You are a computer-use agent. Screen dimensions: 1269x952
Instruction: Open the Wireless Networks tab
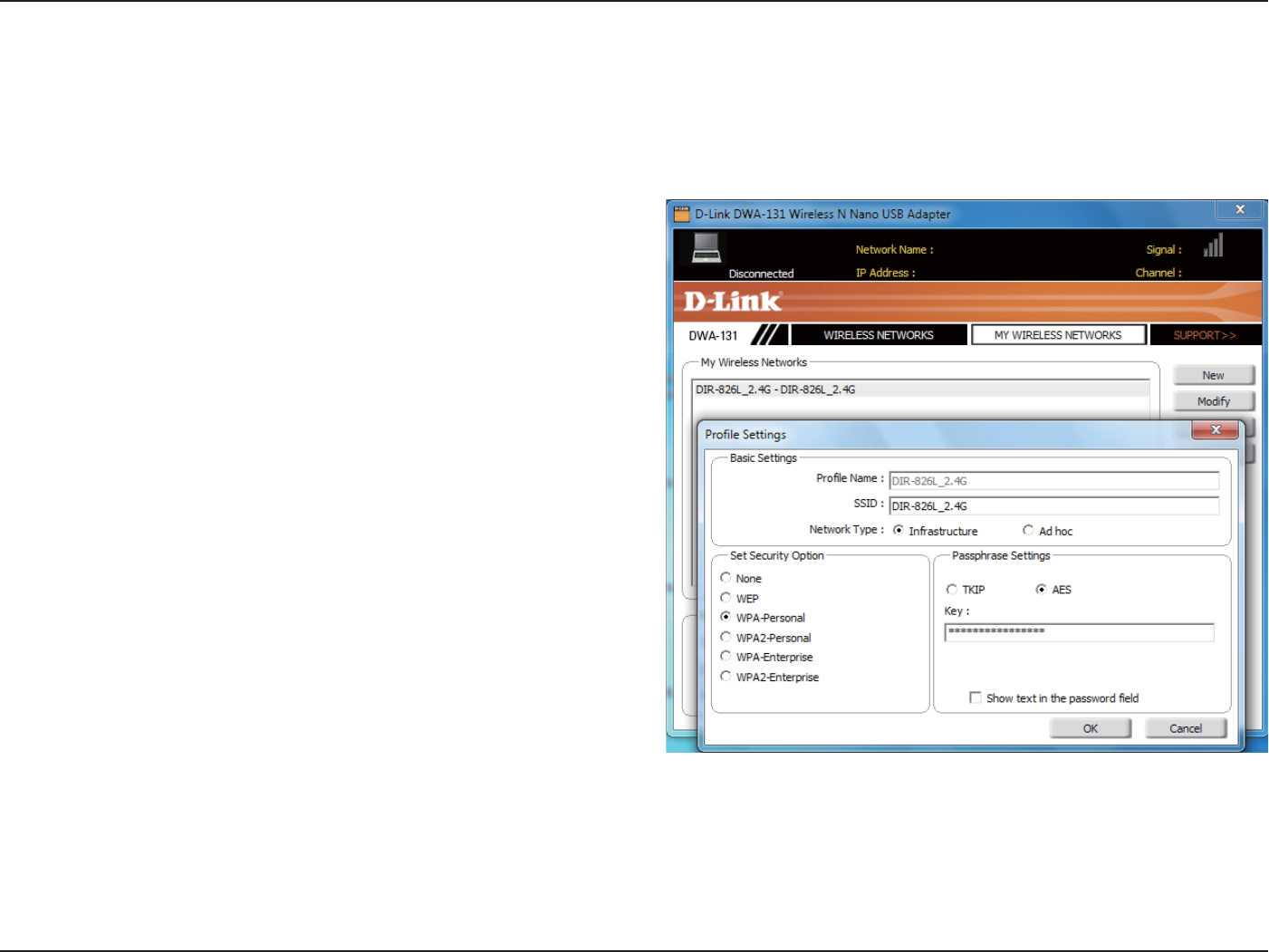(879, 335)
